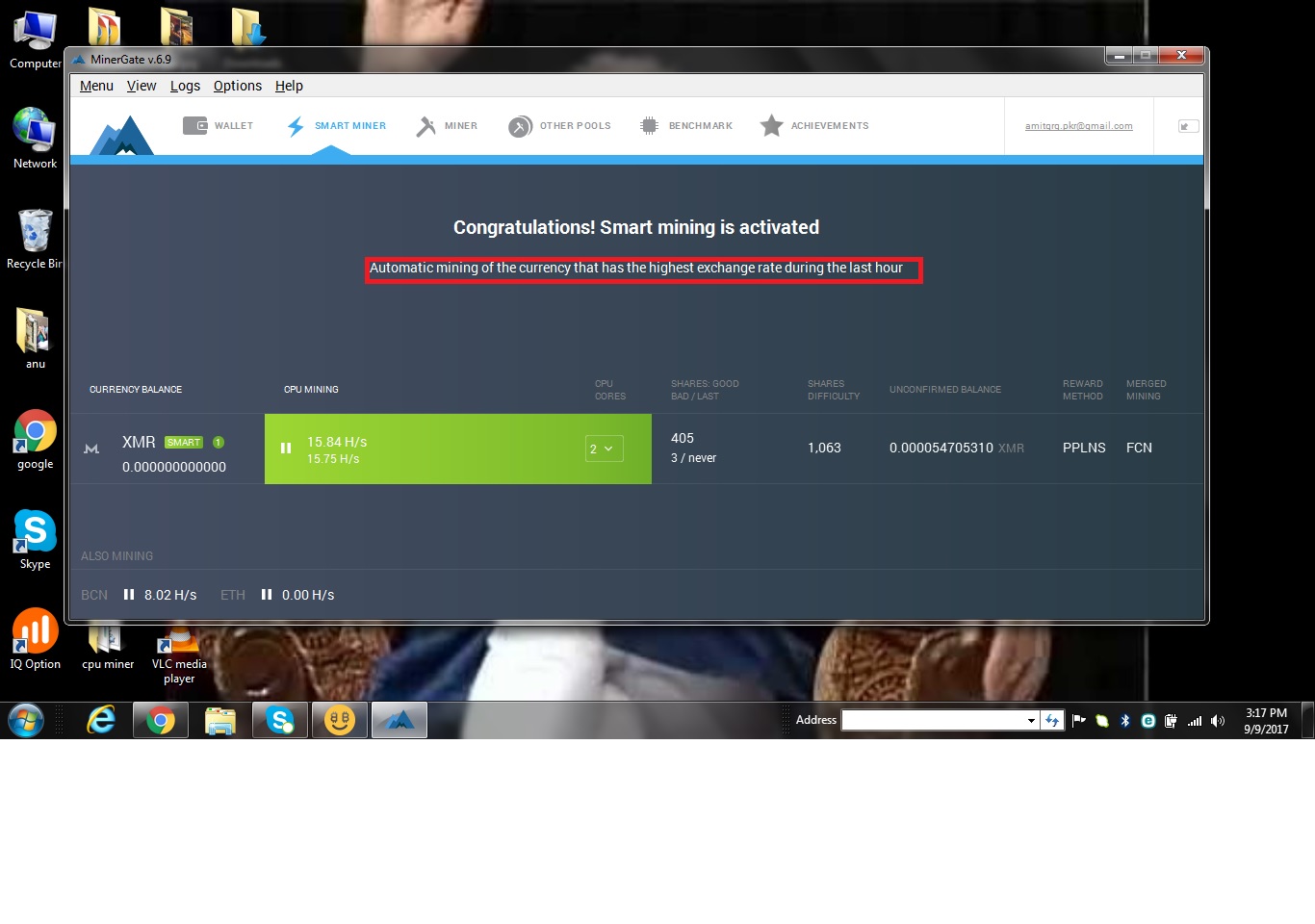This screenshot has width=1315, height=924.
Task: Click the MinerGate taskbar button
Action: (x=400, y=720)
